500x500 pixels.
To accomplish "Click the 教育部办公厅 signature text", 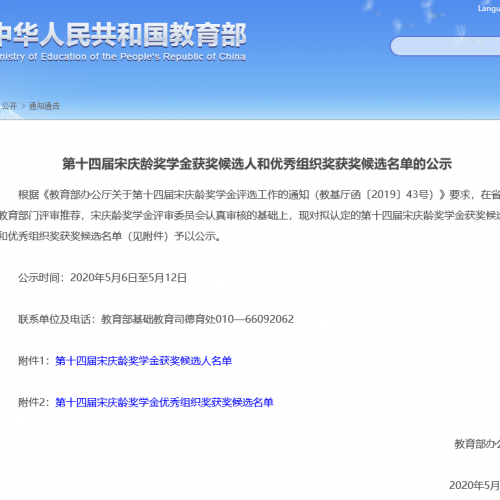I will 477,444.
